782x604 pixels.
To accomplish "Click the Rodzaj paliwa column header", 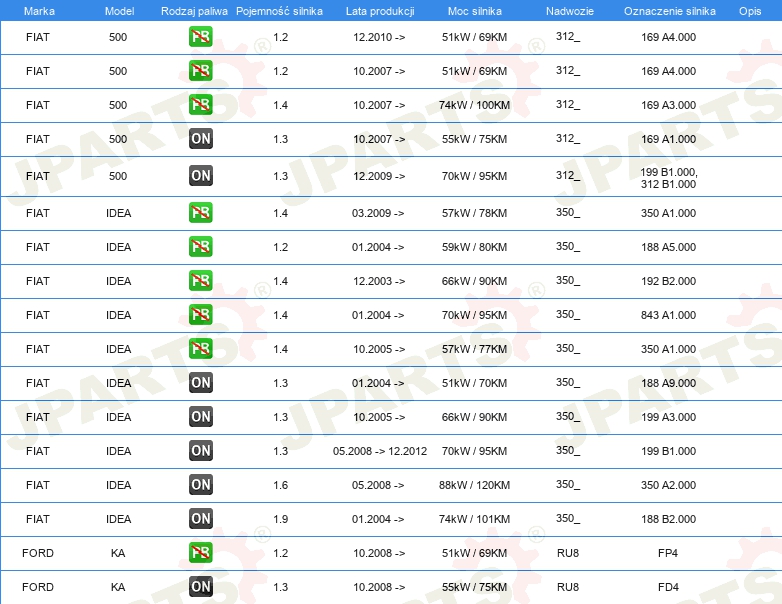I will coord(194,11).
